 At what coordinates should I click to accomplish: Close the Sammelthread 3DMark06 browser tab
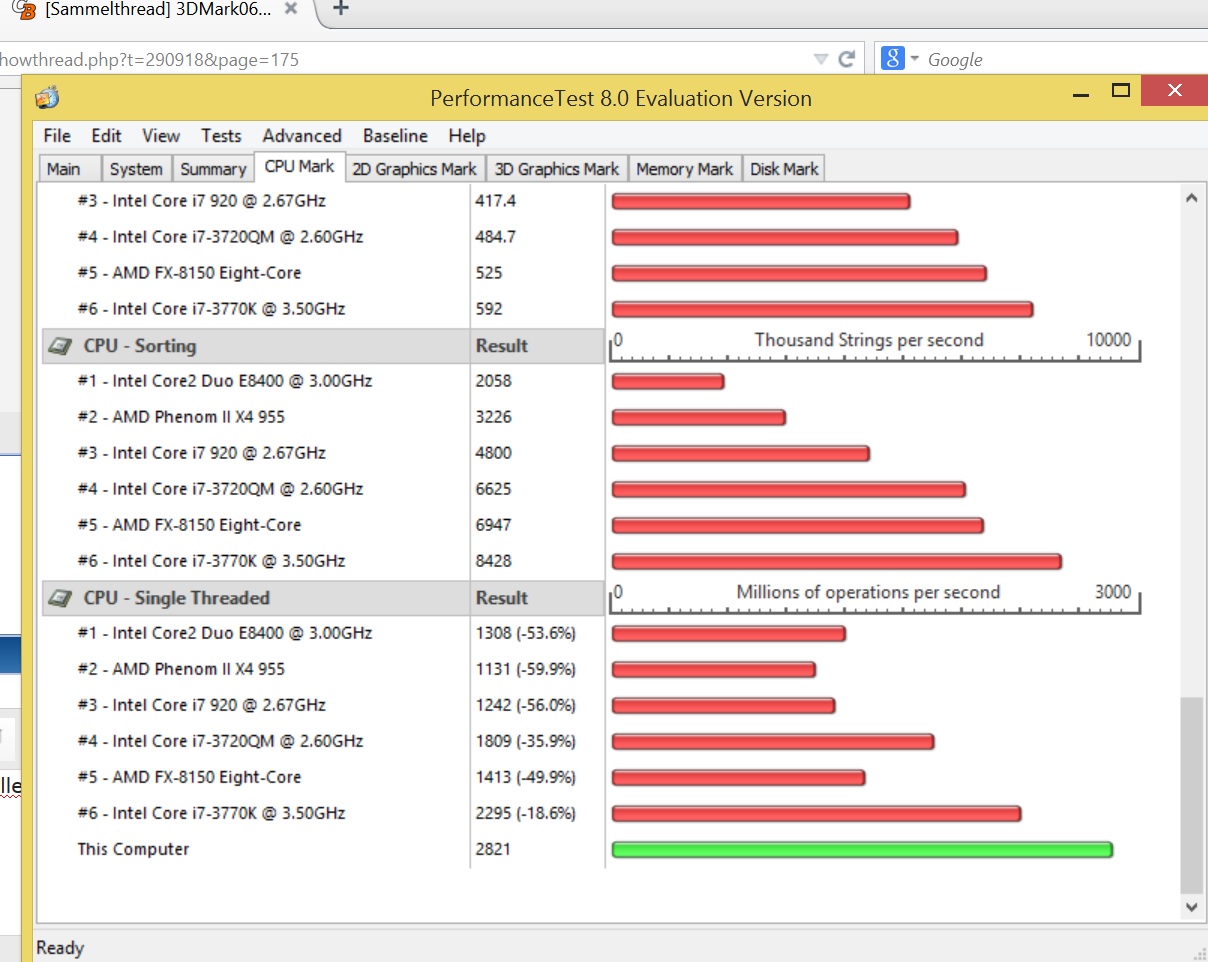click(x=291, y=9)
